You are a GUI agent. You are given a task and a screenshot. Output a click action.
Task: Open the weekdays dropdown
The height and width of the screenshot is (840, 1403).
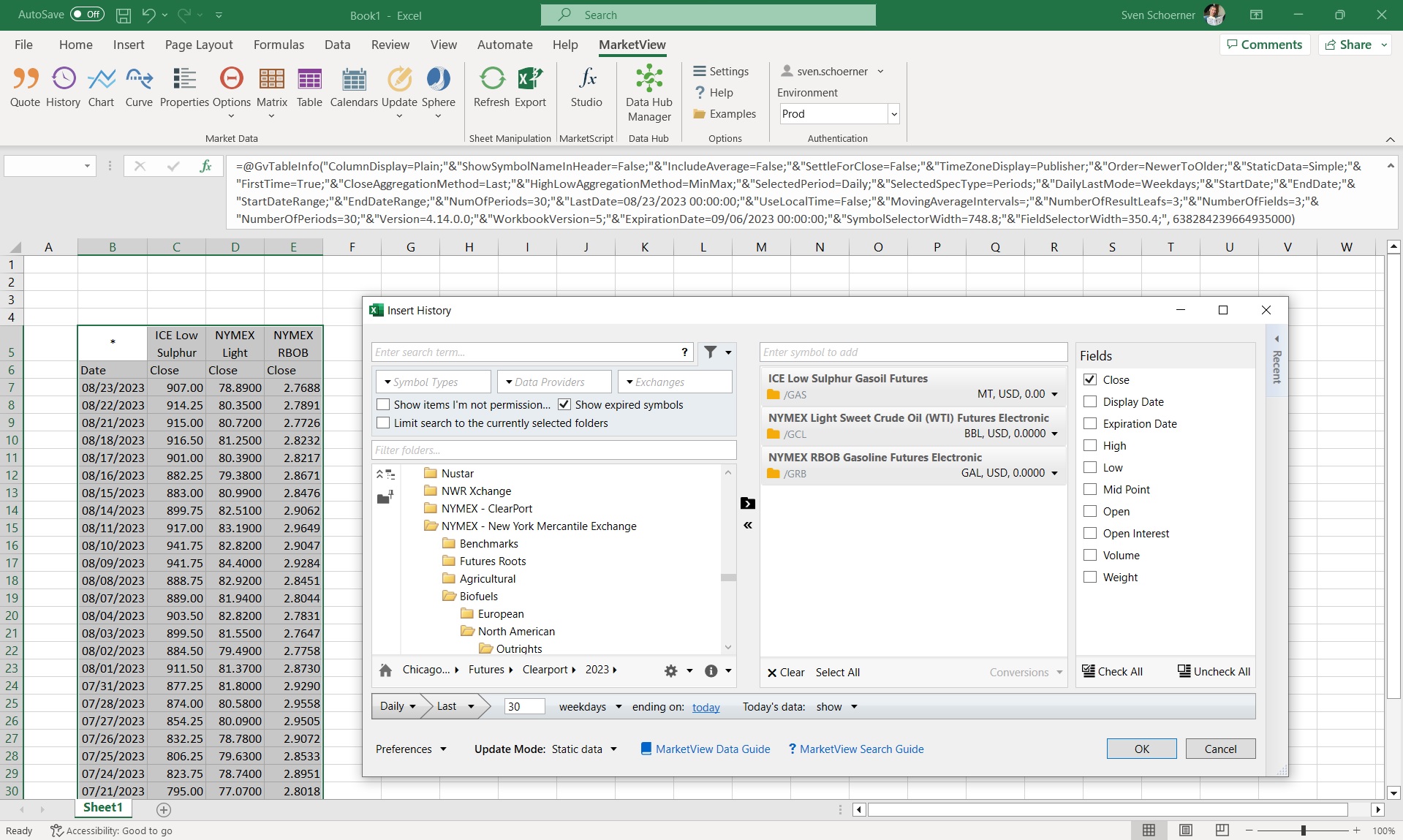[x=591, y=706]
